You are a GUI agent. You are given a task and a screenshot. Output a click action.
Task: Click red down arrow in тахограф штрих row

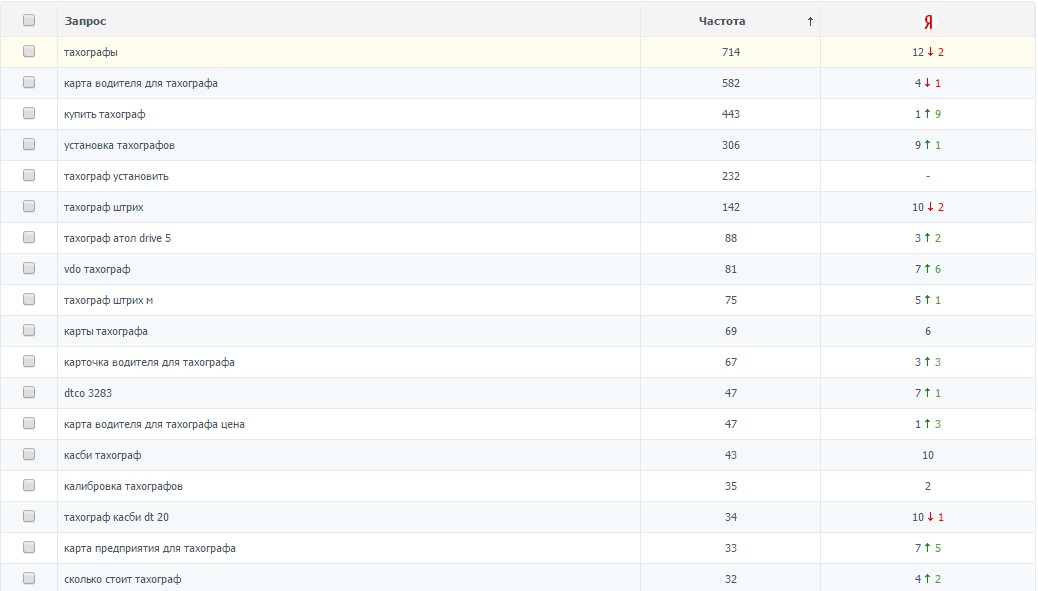click(930, 207)
